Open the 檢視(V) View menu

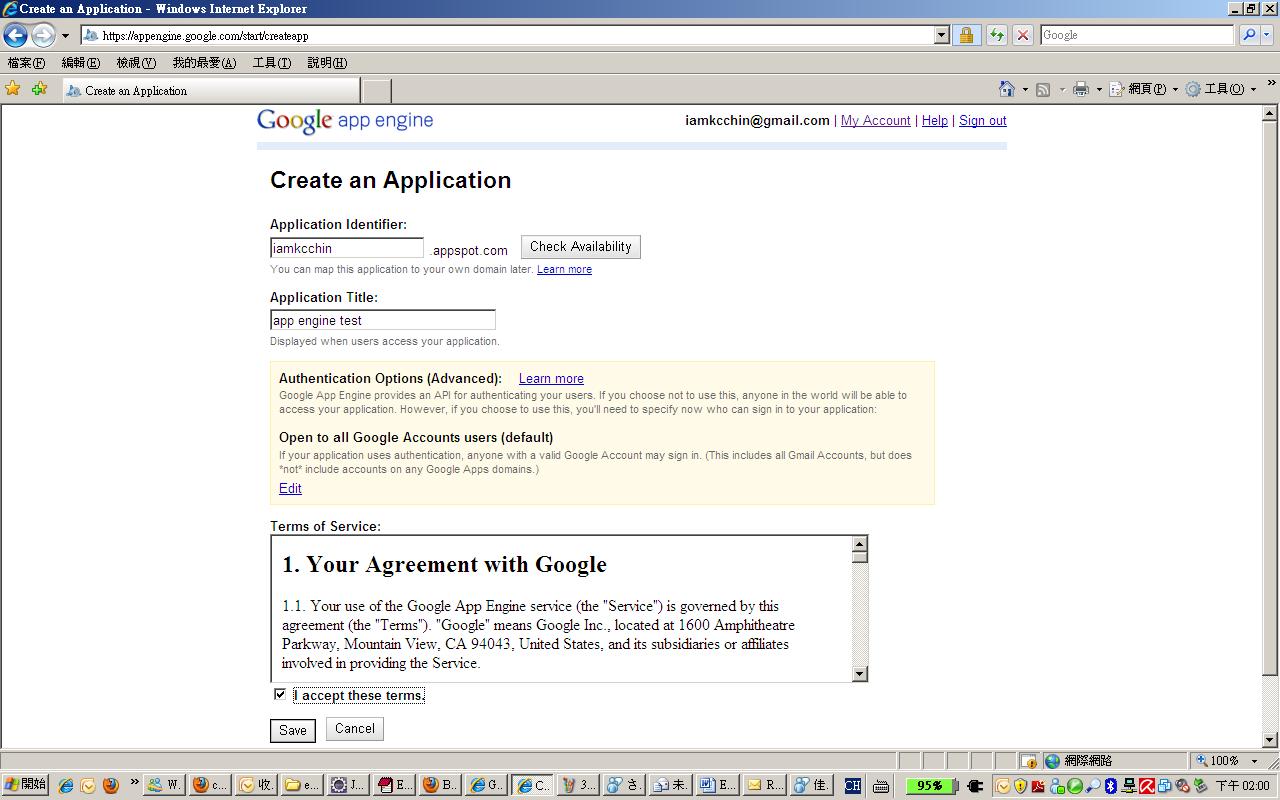[136, 63]
